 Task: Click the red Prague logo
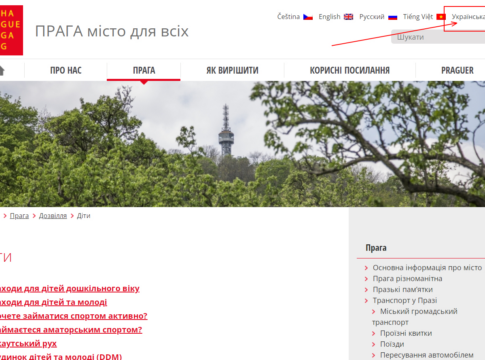tap(11, 30)
